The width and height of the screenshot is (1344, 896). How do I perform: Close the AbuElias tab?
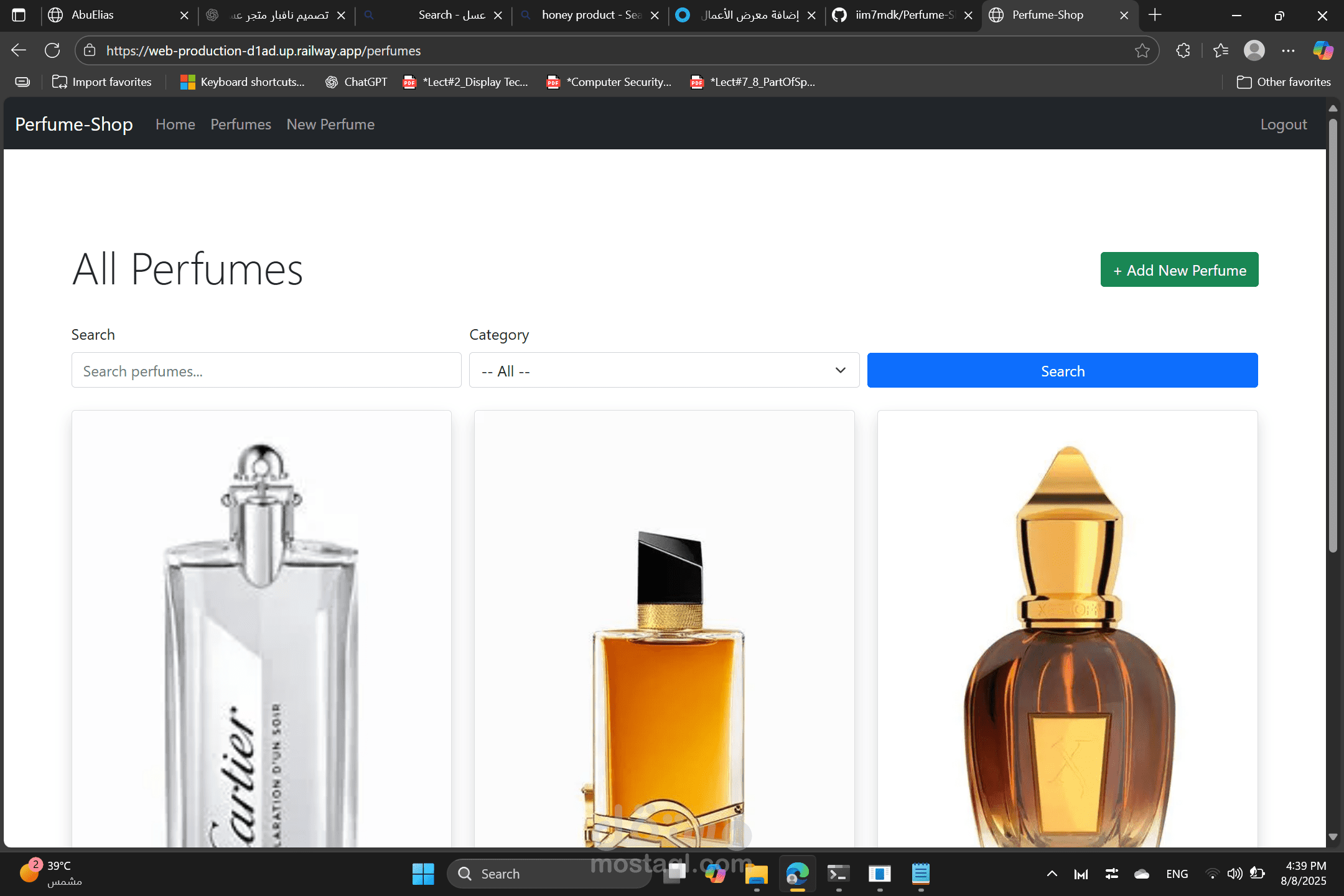pos(184,16)
